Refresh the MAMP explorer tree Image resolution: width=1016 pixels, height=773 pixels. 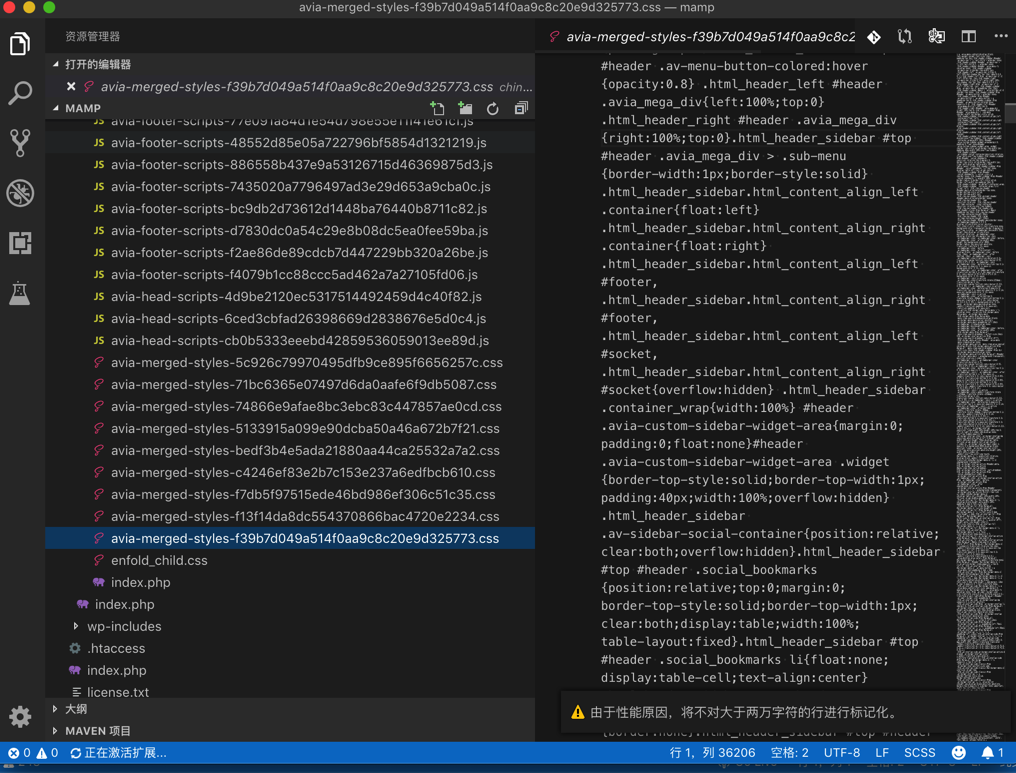(492, 108)
